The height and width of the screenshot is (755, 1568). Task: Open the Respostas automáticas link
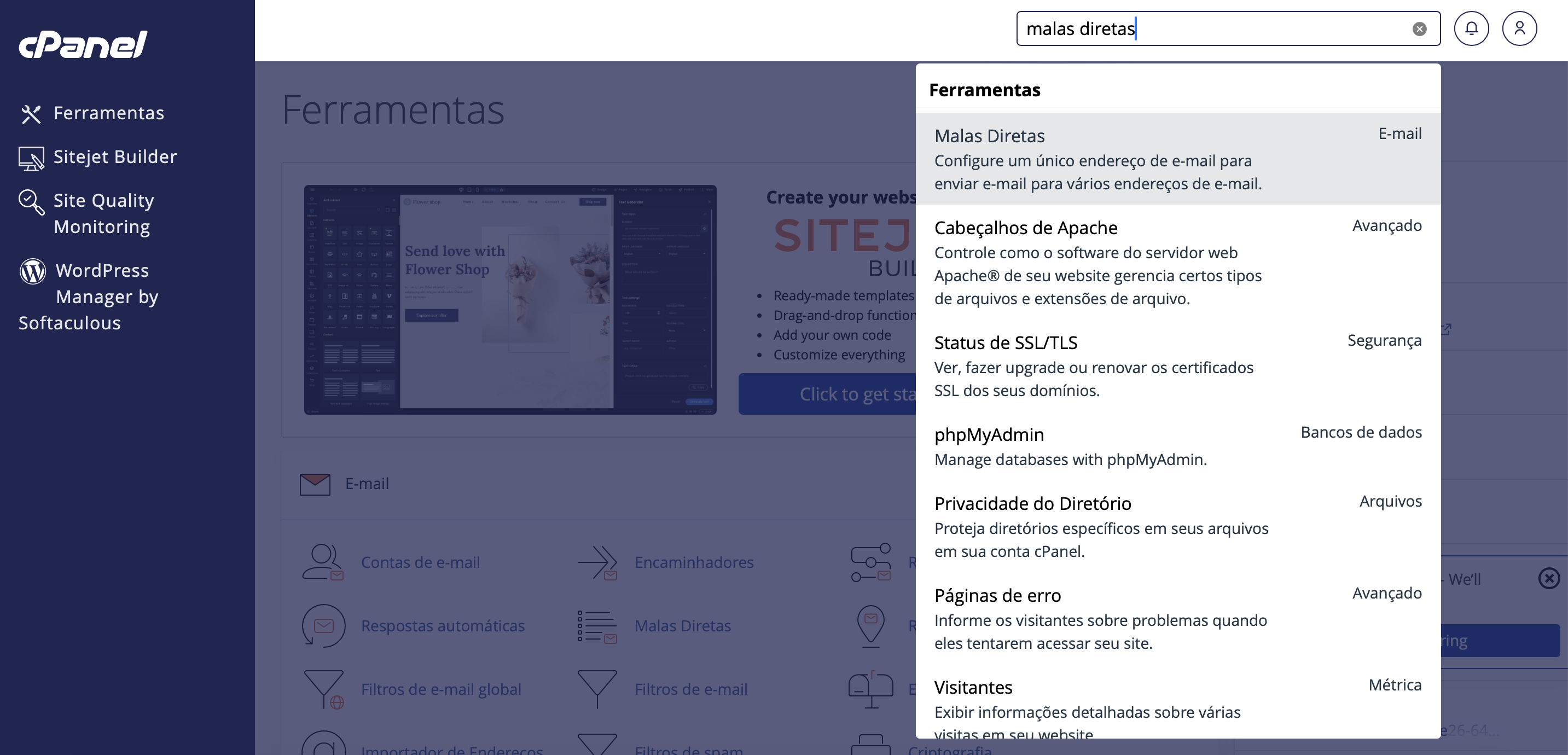click(443, 625)
